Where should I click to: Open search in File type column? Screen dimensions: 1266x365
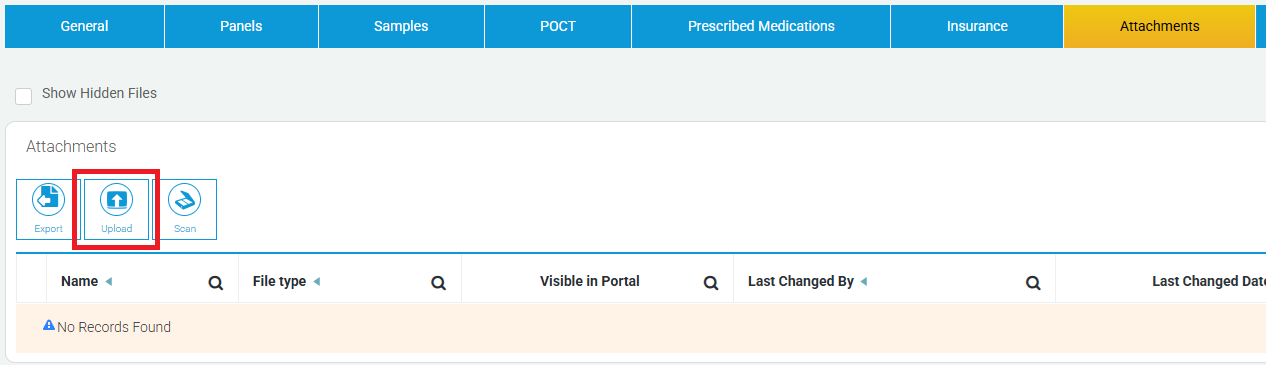pos(438,283)
